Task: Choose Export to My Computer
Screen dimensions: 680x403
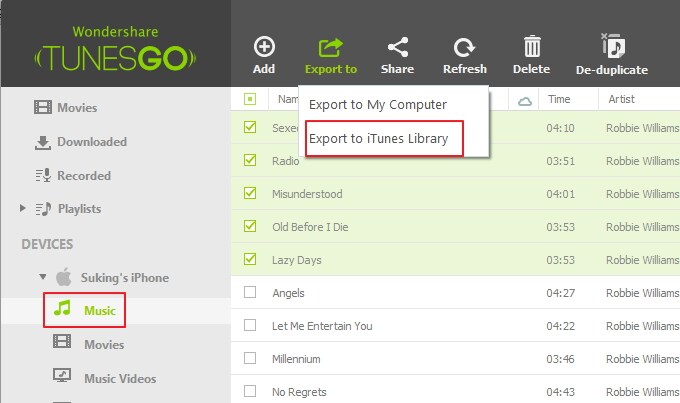Action: click(377, 104)
